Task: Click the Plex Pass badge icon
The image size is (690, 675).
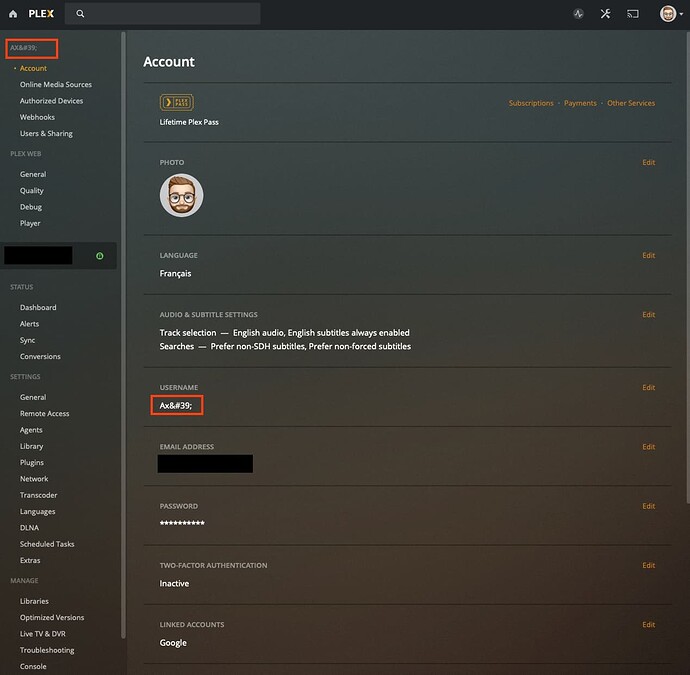Action: (176, 103)
